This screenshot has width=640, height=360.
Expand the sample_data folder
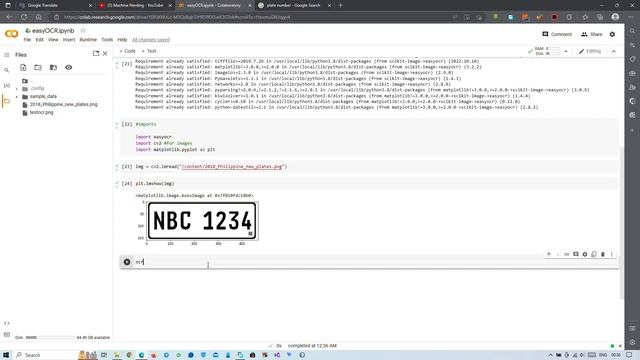coord(17,97)
